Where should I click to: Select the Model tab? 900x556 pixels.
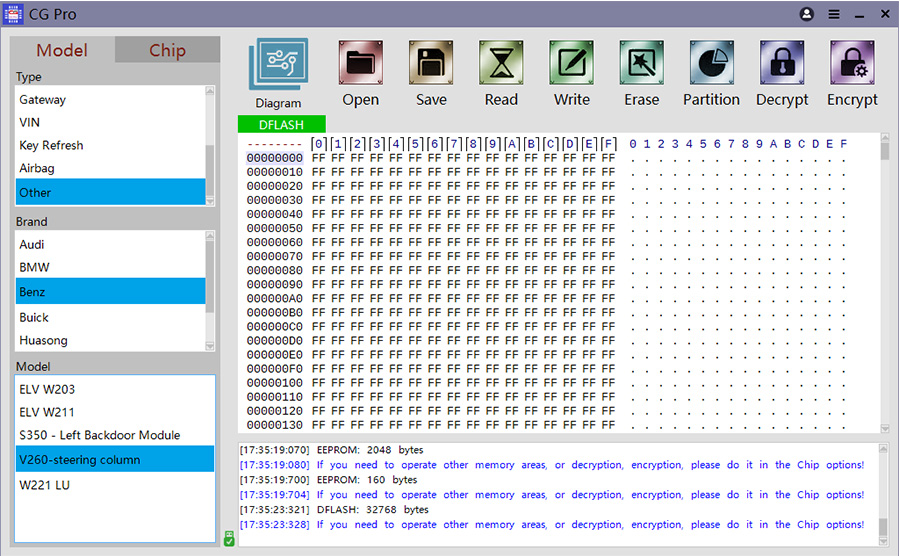62,50
